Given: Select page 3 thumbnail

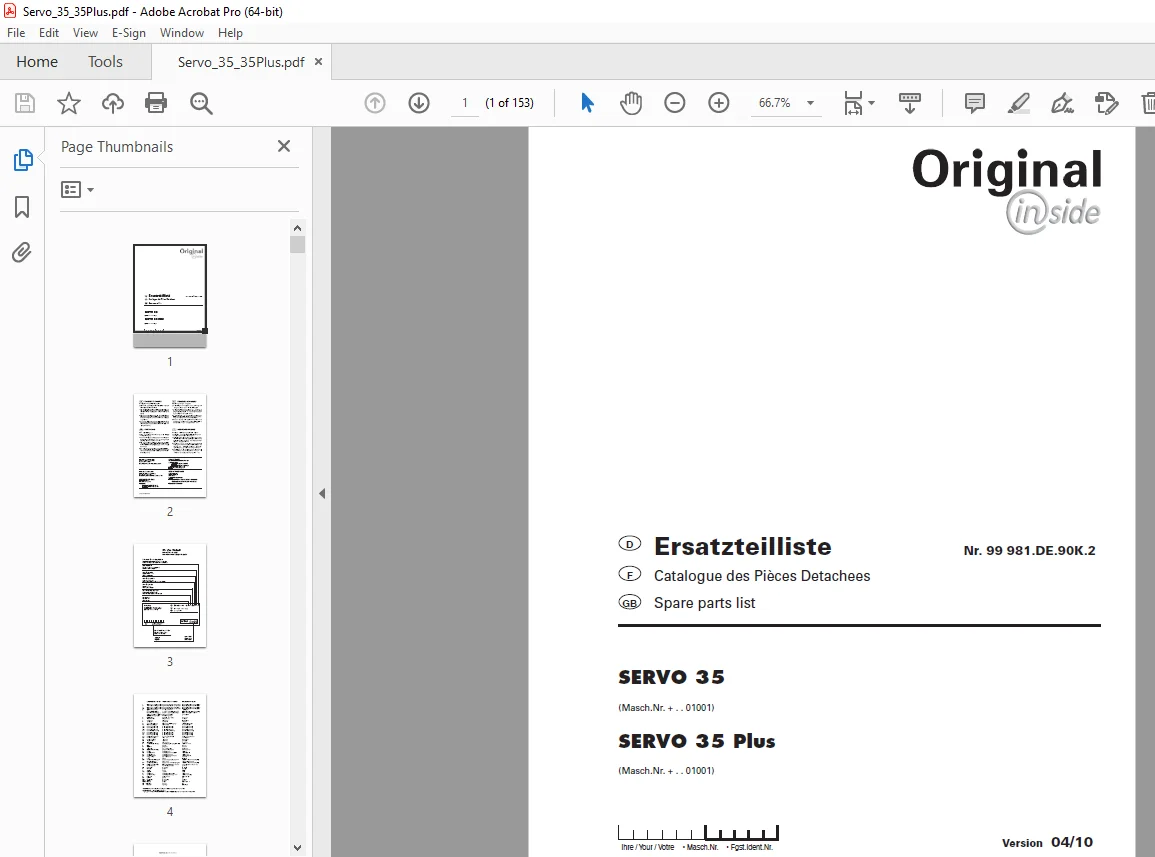Looking at the screenshot, I should (170, 596).
